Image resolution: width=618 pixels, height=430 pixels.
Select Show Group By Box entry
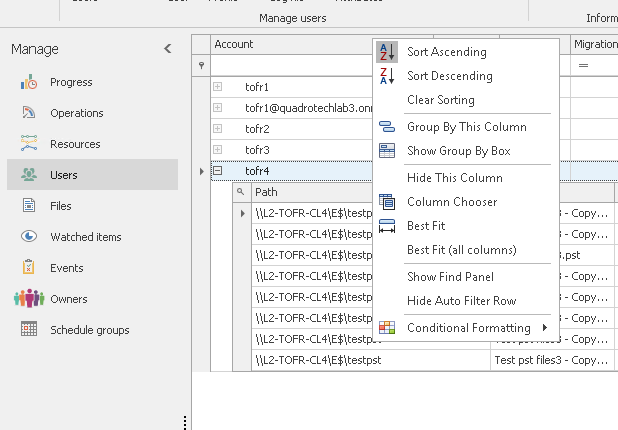[466, 151]
